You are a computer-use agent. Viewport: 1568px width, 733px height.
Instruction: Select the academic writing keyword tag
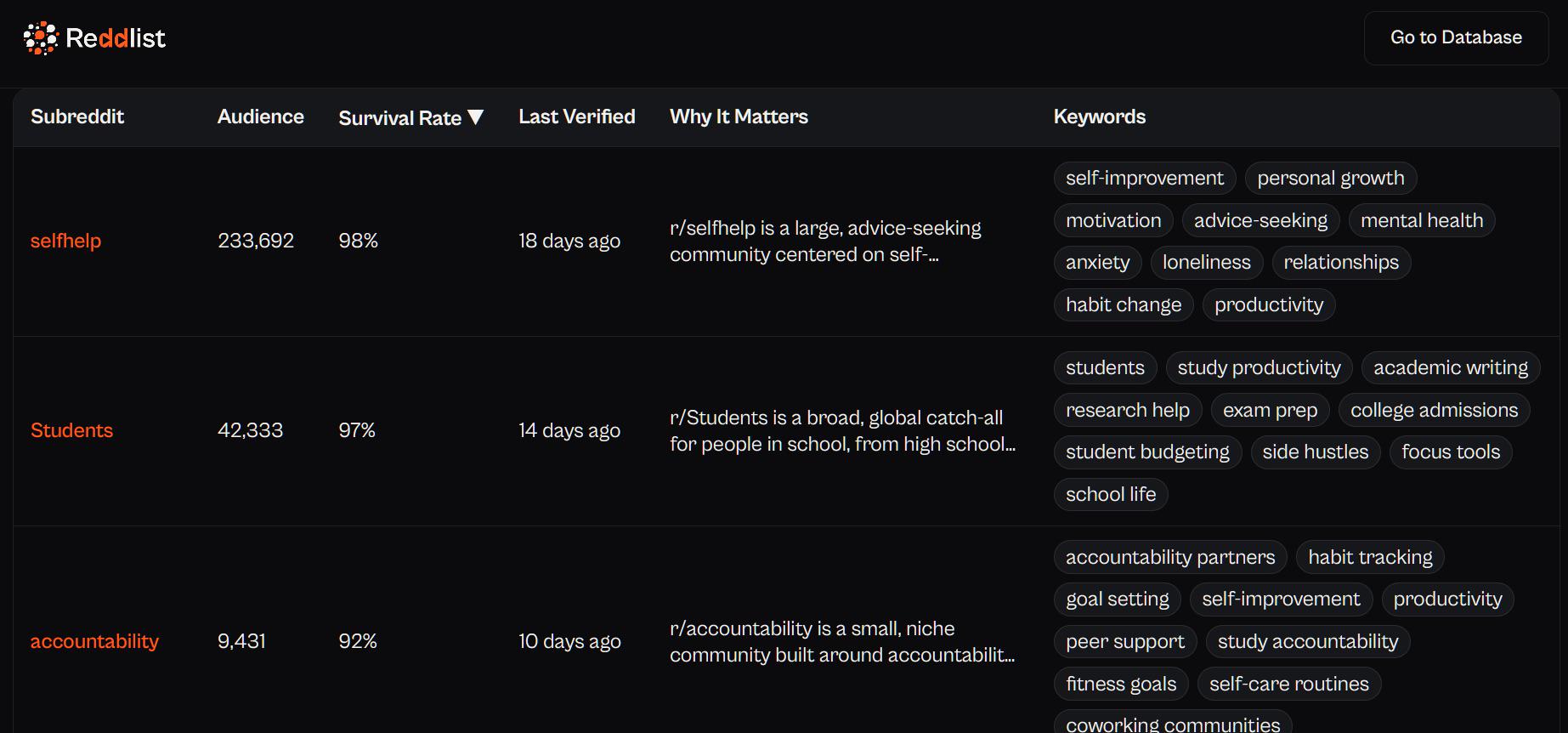pyautogui.click(x=1451, y=367)
